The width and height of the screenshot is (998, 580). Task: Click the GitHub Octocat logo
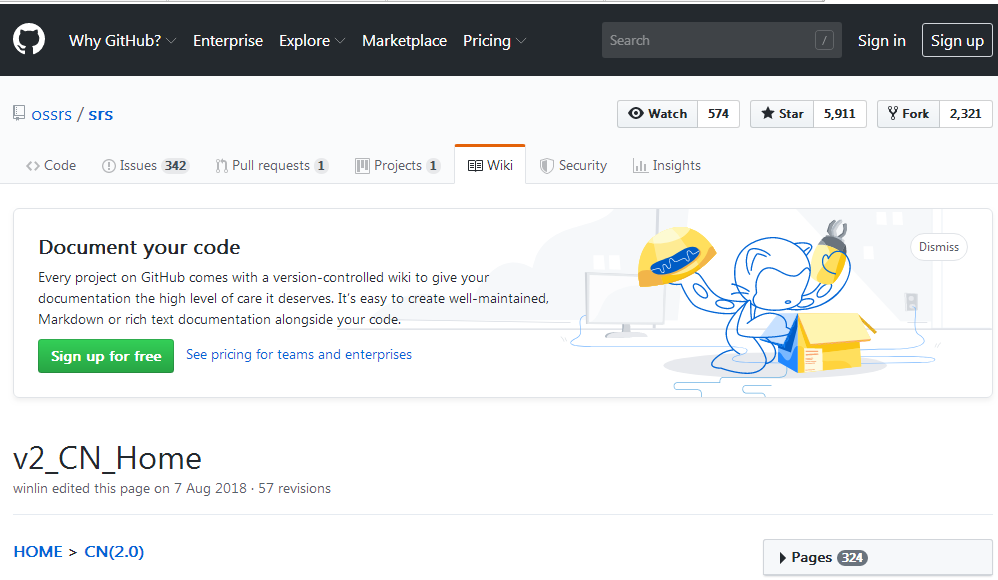[29, 40]
